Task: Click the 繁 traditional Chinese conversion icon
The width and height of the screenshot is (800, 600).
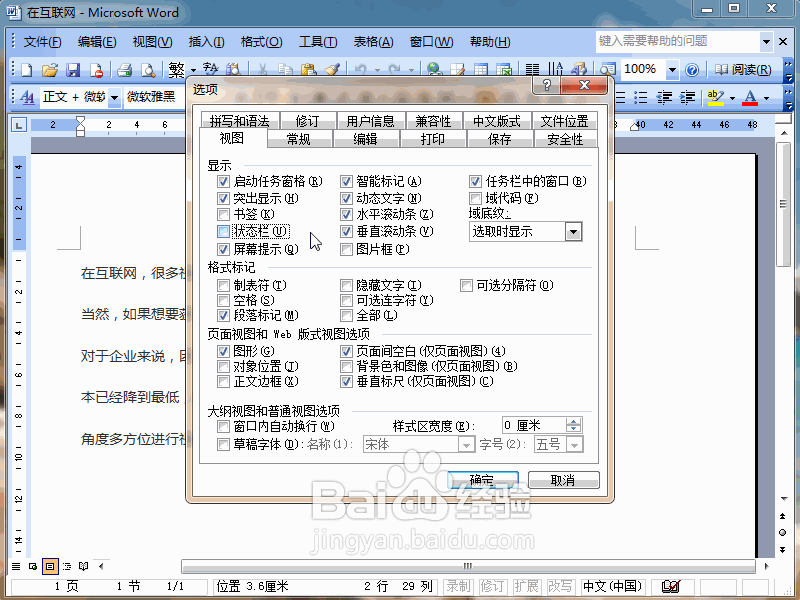Action: [176, 69]
